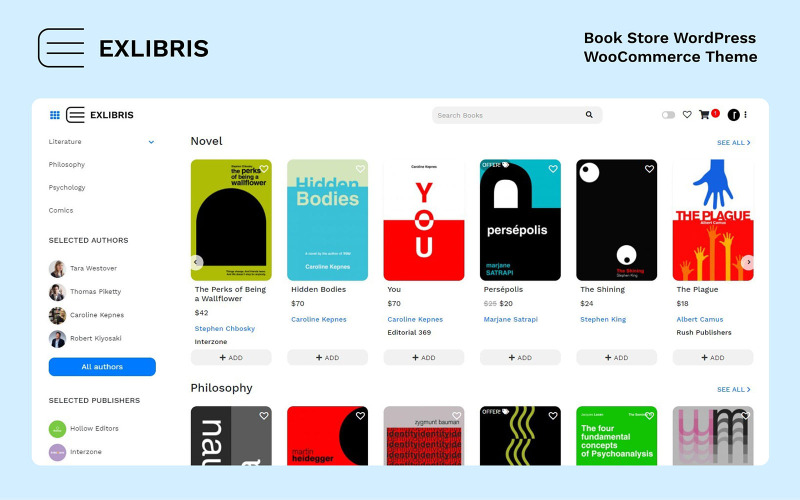Click See All for Novel section

(734, 142)
